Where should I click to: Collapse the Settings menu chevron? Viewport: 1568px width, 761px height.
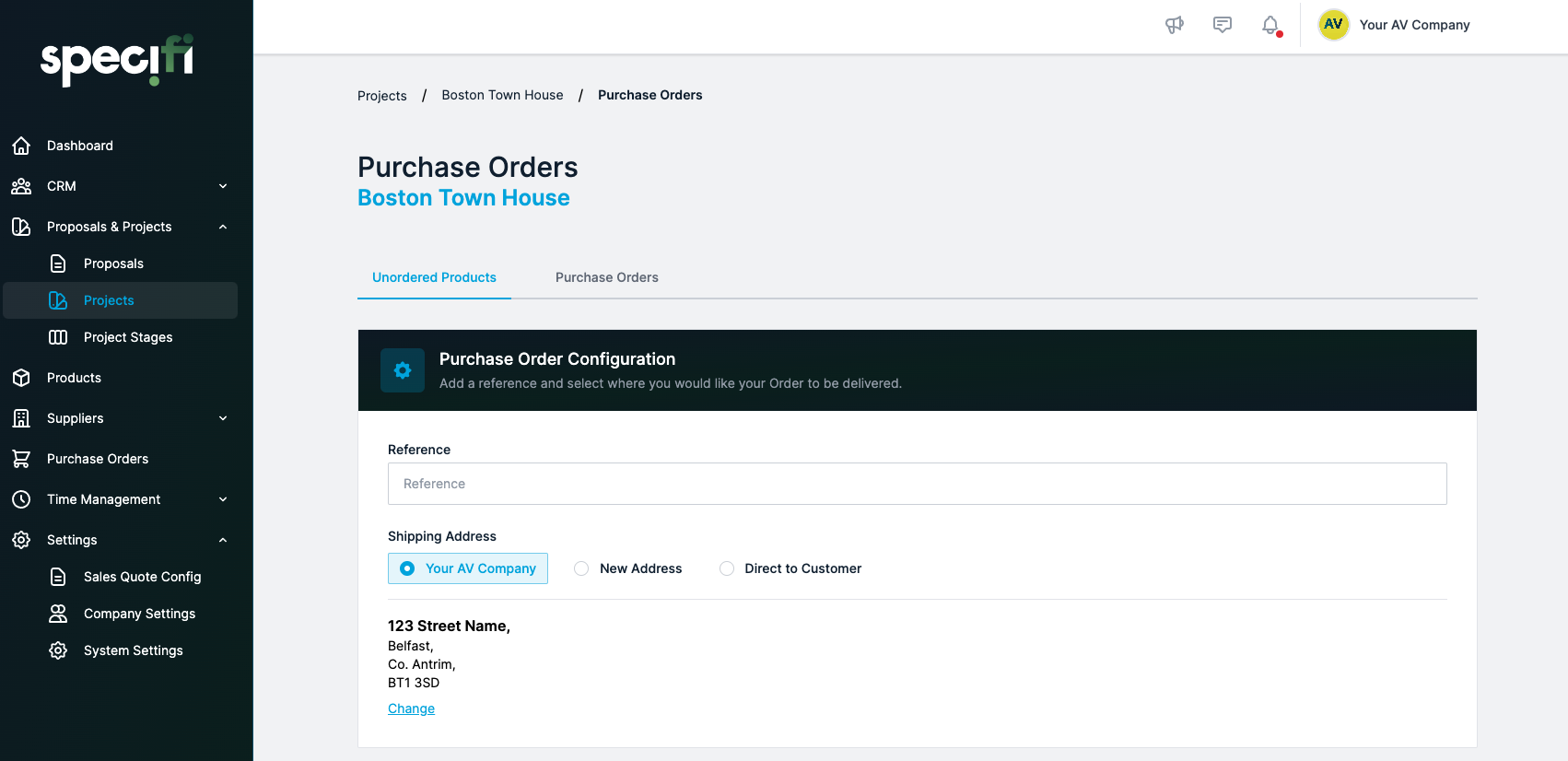(223, 540)
